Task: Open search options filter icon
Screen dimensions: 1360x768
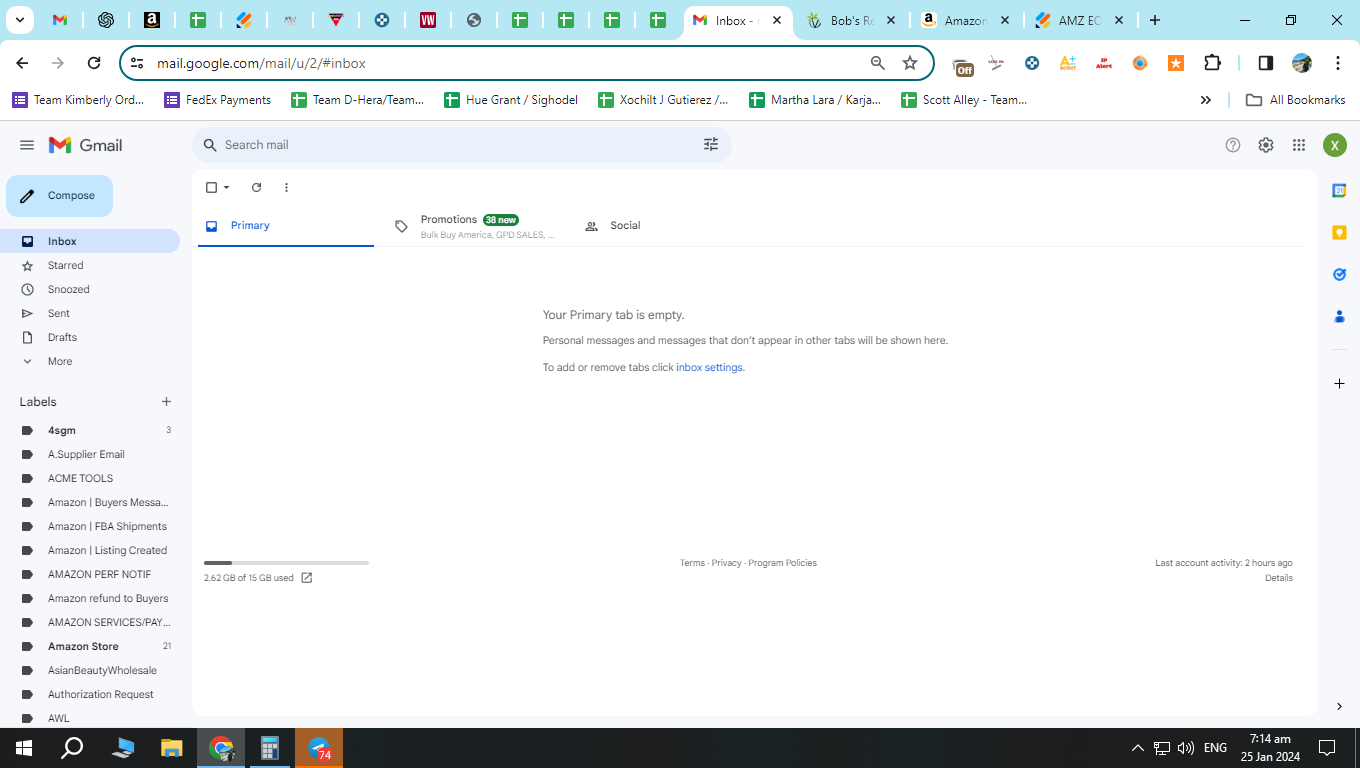Action: (711, 145)
